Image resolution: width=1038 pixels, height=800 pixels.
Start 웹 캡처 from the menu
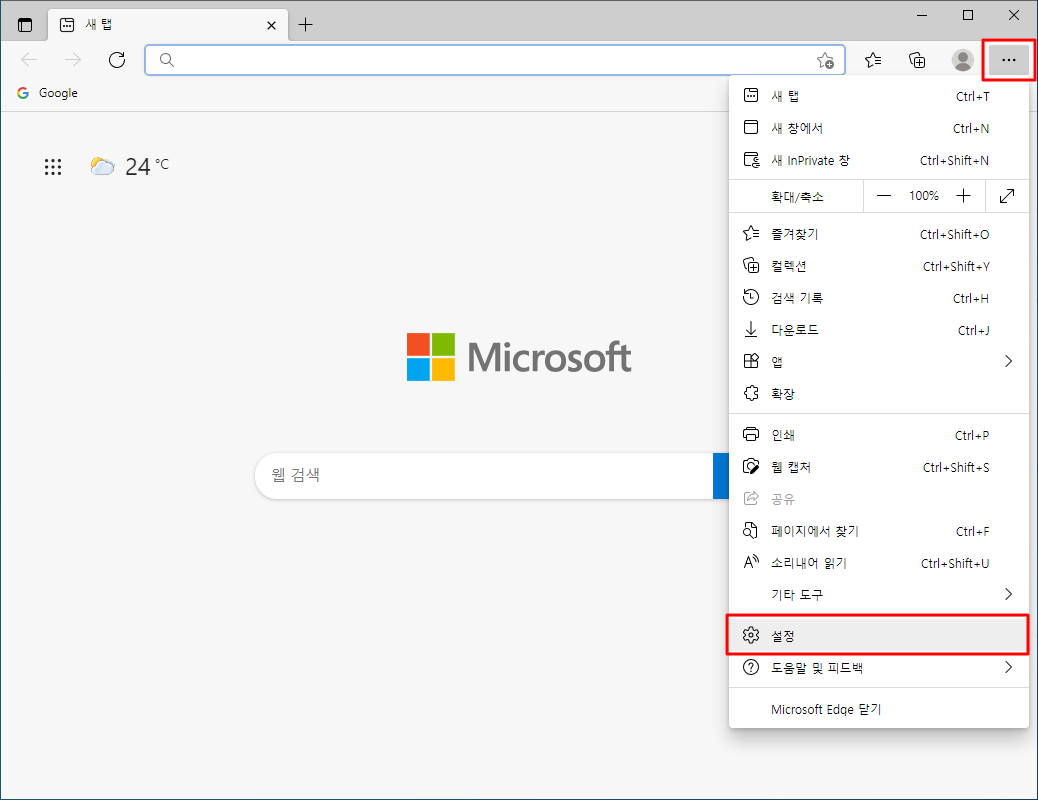[x=878, y=467]
